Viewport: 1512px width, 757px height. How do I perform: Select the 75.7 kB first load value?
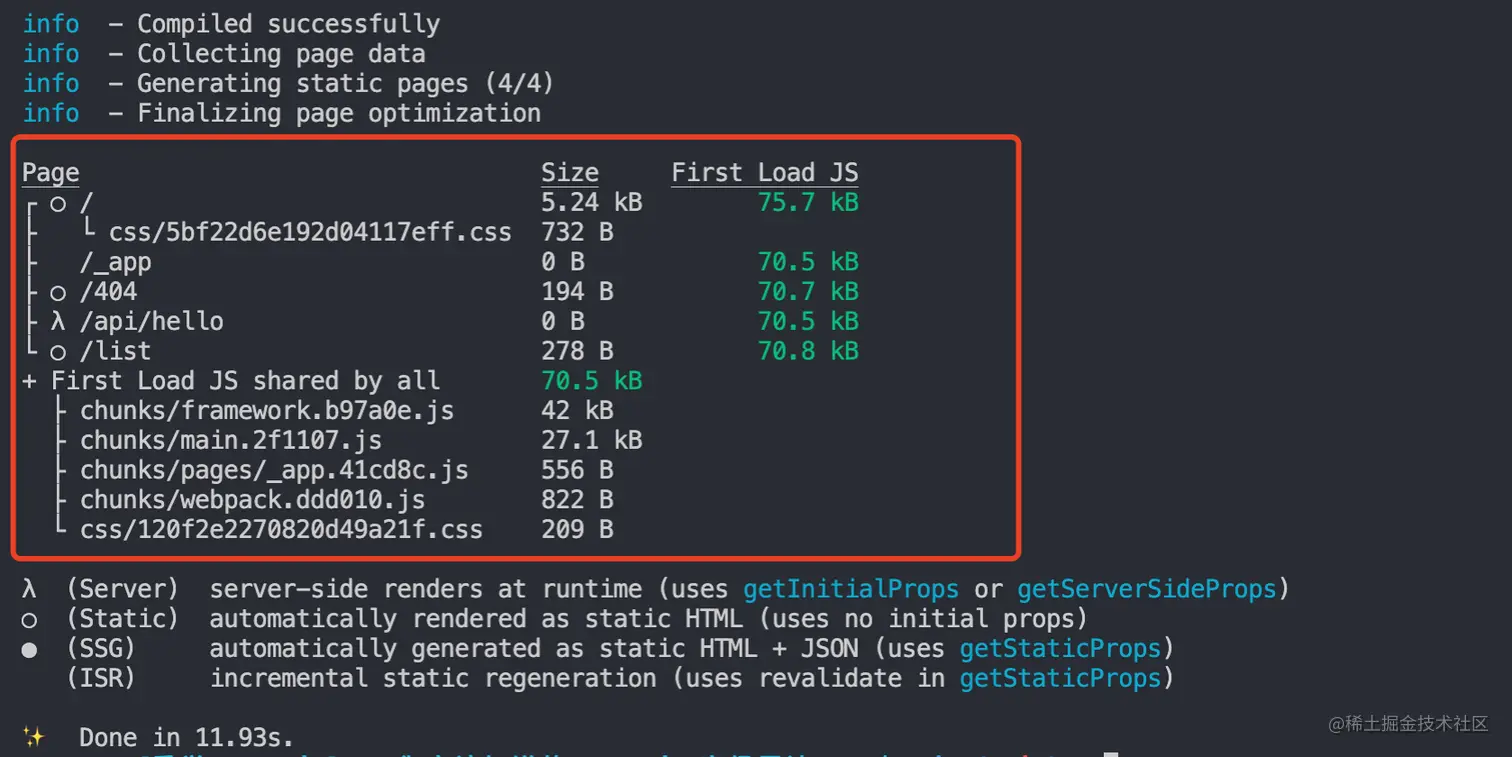click(x=808, y=203)
